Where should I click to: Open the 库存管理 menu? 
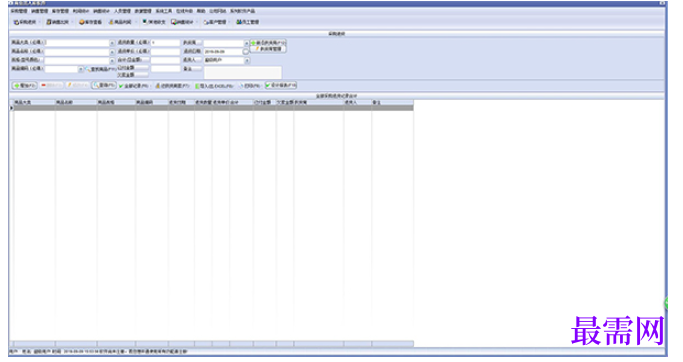coord(60,11)
